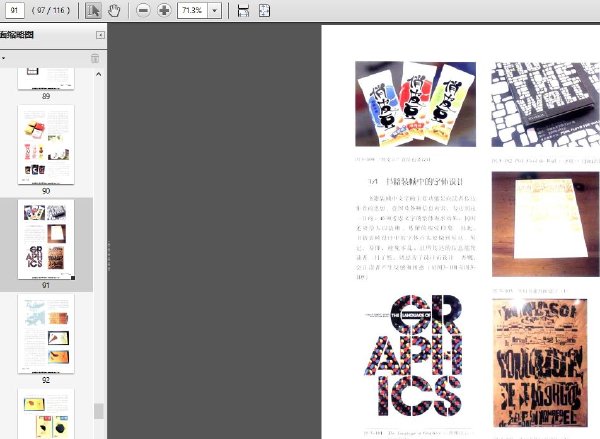The height and width of the screenshot is (439, 600).
Task: Open the thumbnail below page 92
Action: (x=46, y=414)
